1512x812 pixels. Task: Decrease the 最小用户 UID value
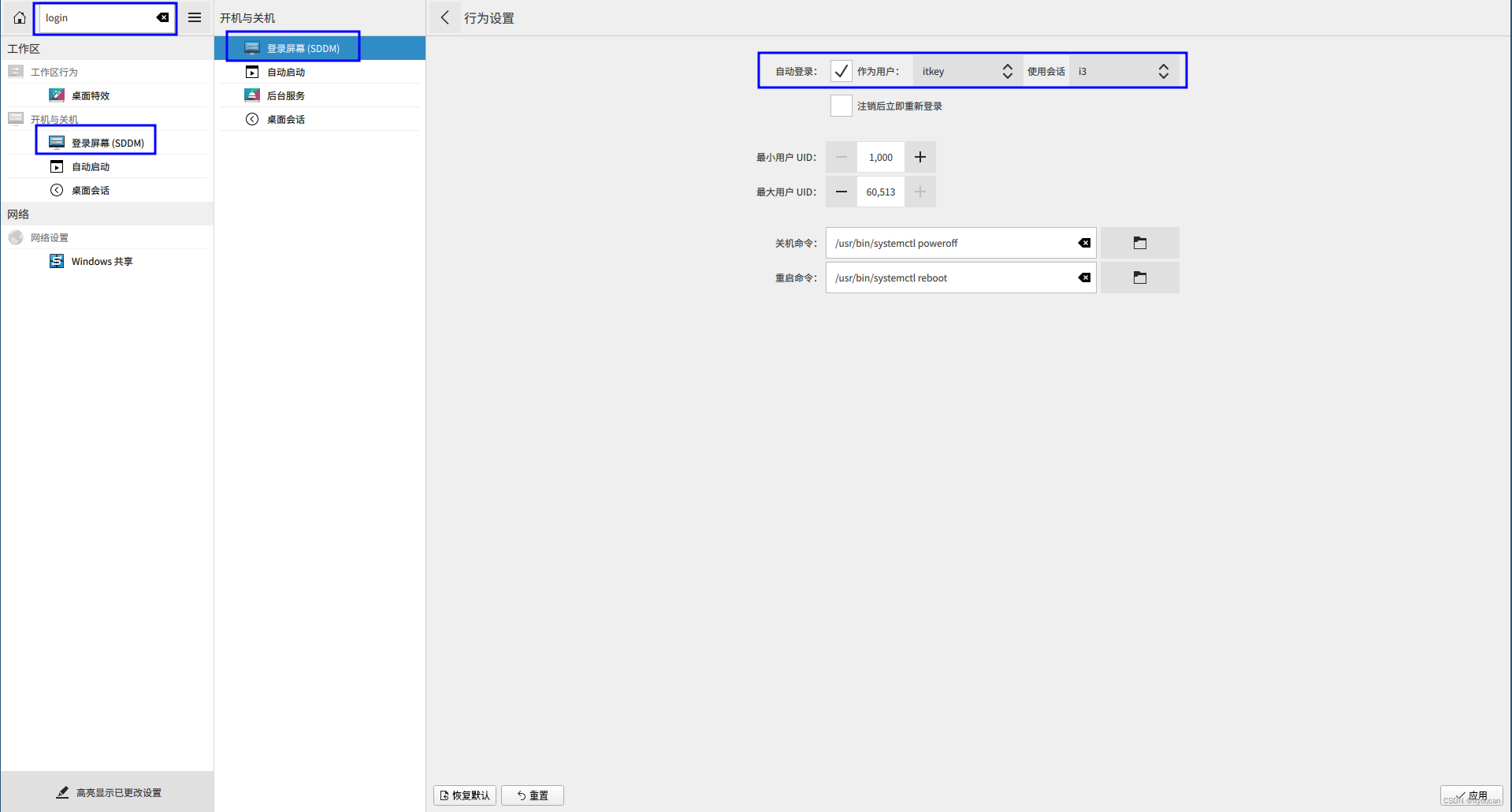pos(841,157)
